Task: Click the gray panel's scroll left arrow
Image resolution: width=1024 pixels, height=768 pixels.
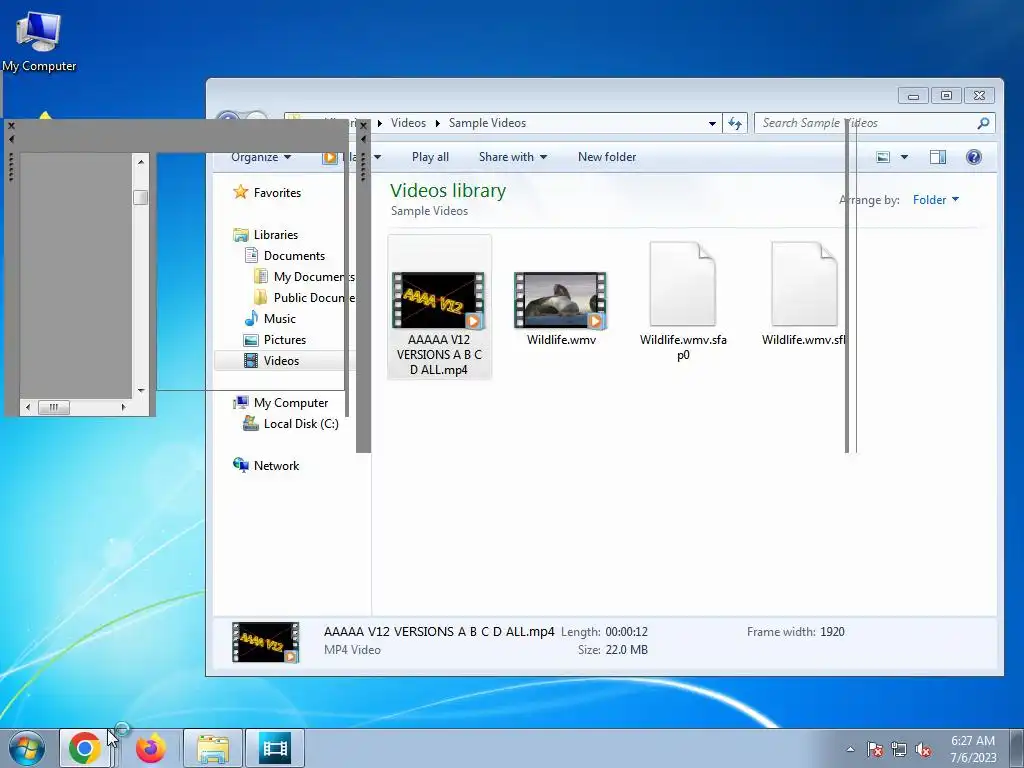Action: click(x=27, y=408)
